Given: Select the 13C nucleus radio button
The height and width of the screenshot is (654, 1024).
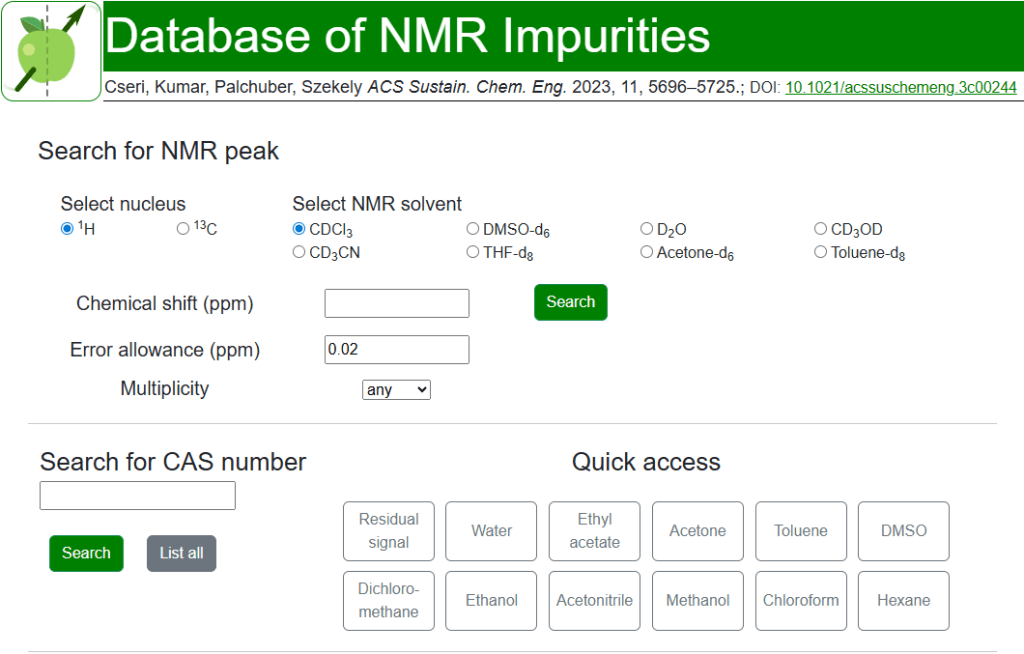Looking at the screenshot, I should point(183,229).
